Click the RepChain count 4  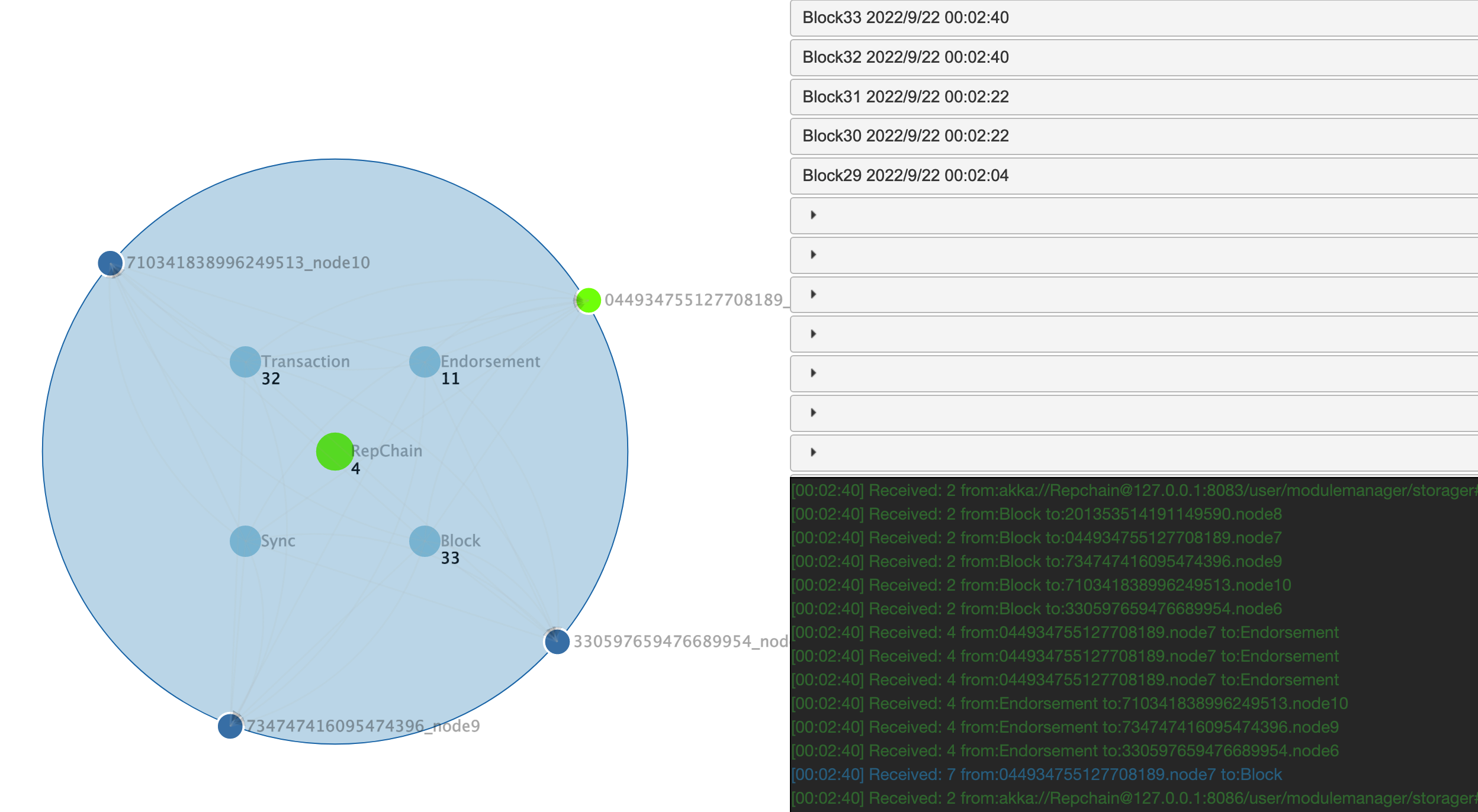356,469
